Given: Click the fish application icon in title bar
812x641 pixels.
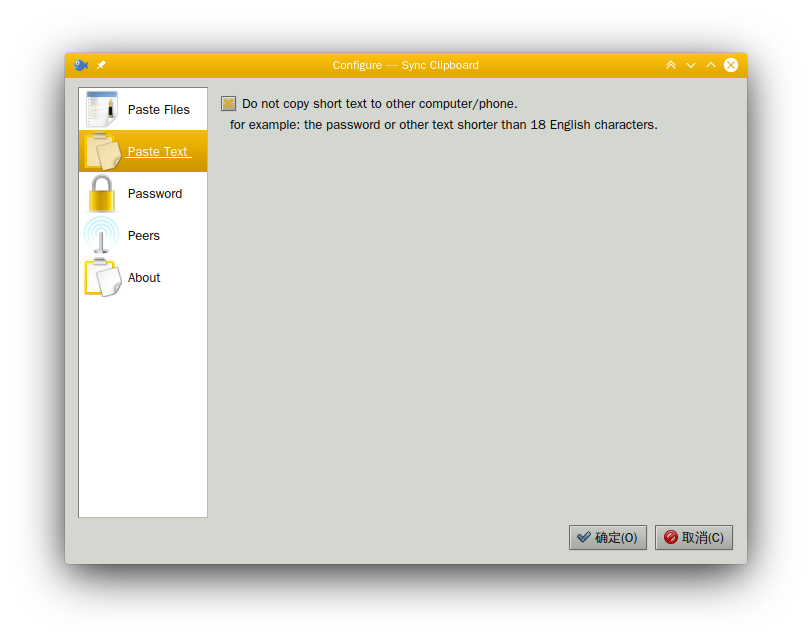Looking at the screenshot, I should (x=81, y=65).
